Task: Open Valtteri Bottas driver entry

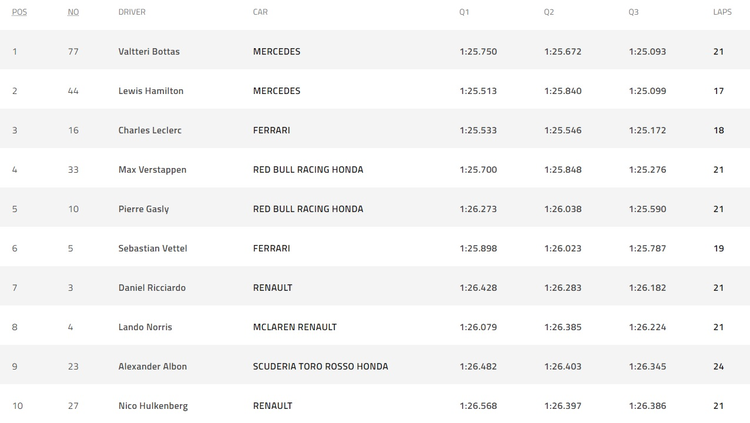Action: (x=149, y=52)
